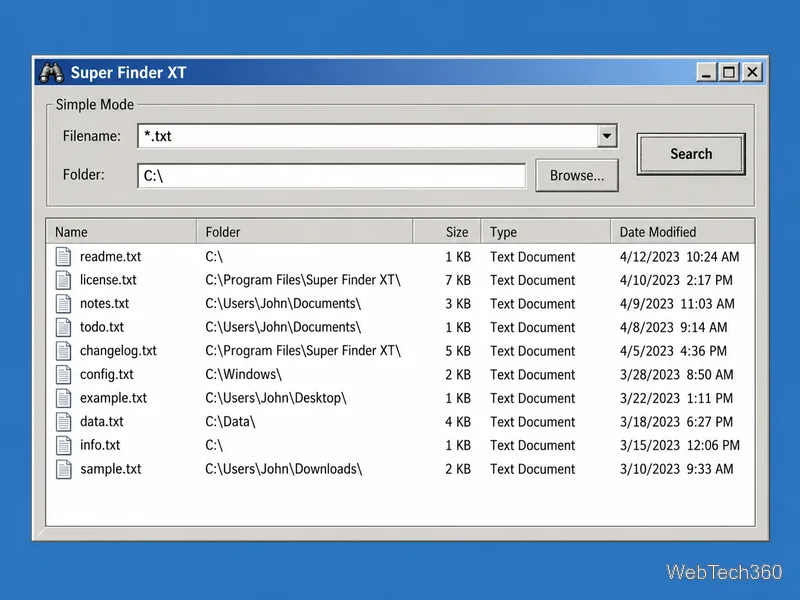This screenshot has width=800, height=600.
Task: Click the C:\Data\ folder cell
Action: (x=230, y=422)
